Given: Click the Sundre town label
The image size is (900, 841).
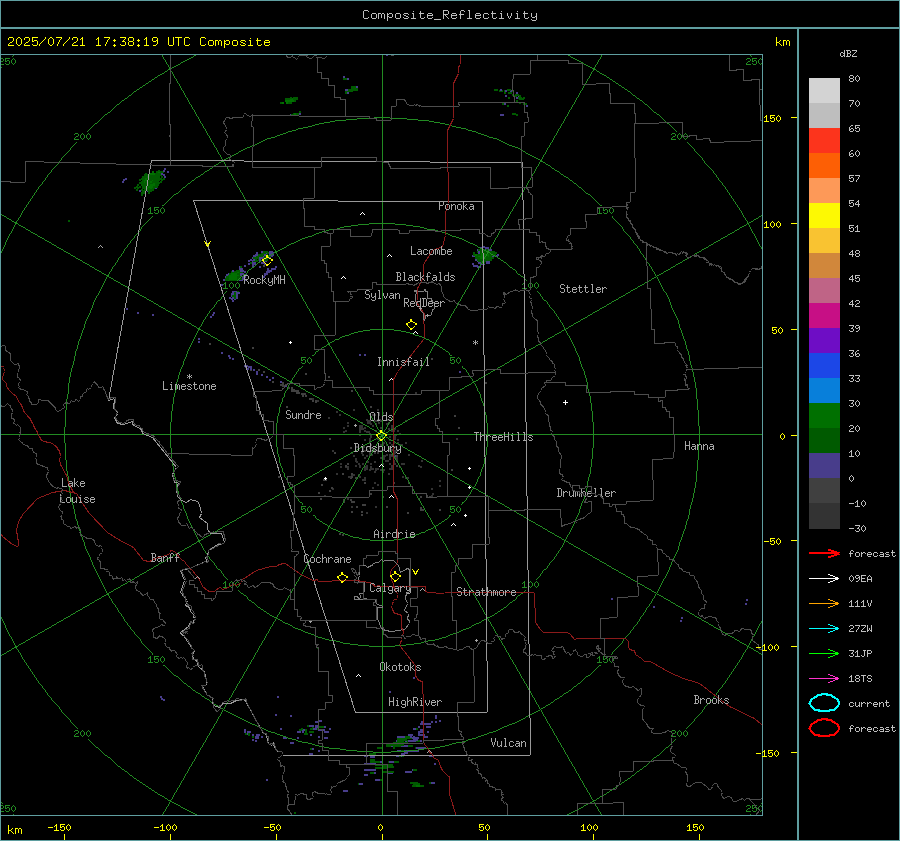Looking at the screenshot, I should click(303, 414).
